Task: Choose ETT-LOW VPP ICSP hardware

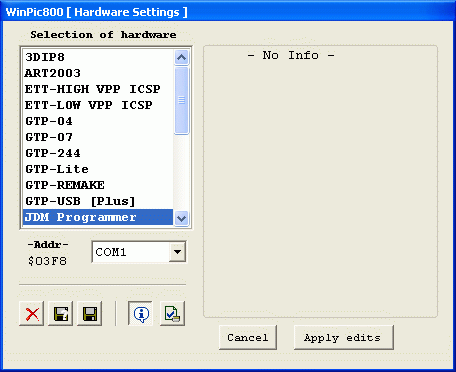Action: coord(98,105)
